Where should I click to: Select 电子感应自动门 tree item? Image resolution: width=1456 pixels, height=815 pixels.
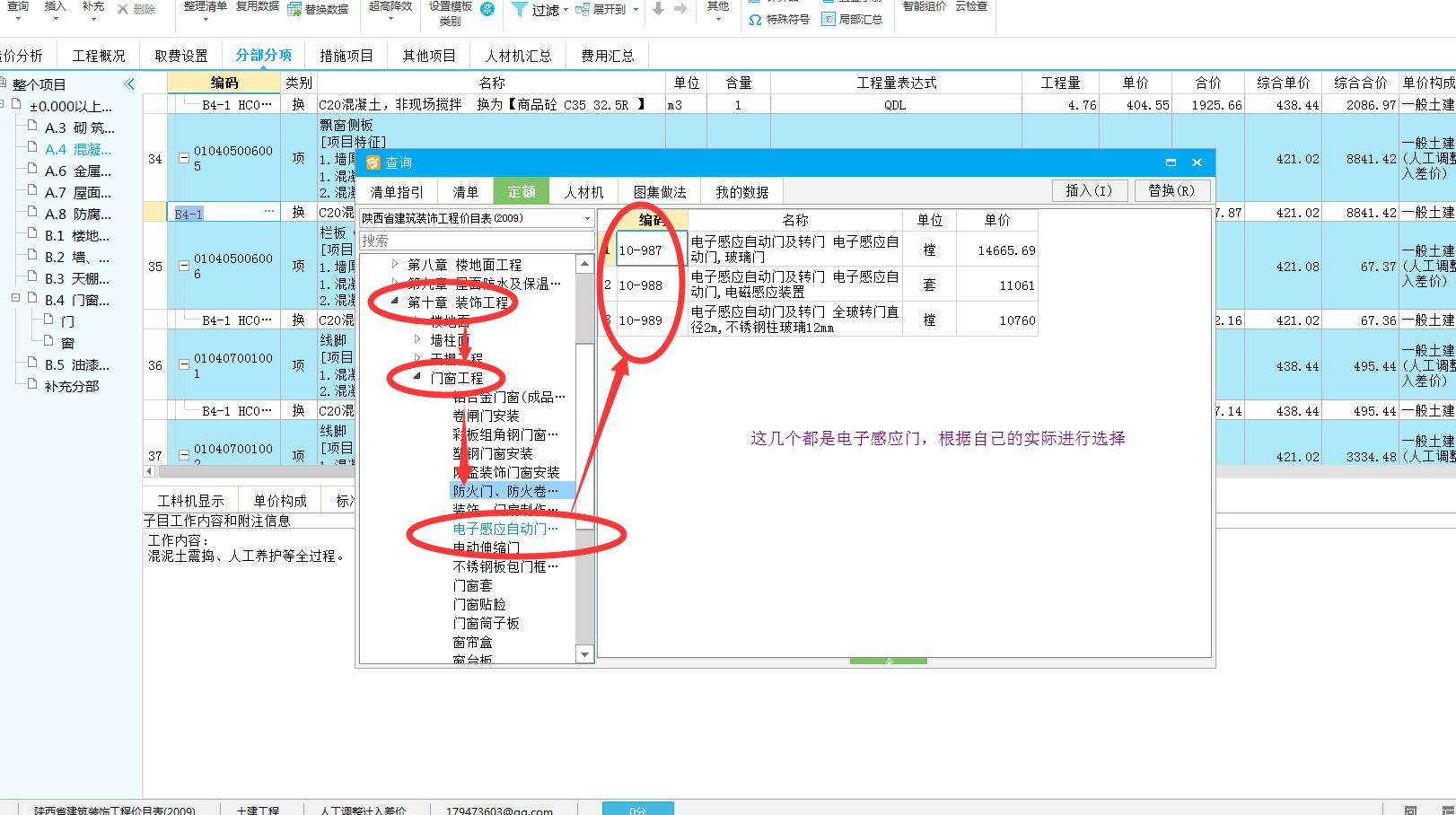click(505, 529)
